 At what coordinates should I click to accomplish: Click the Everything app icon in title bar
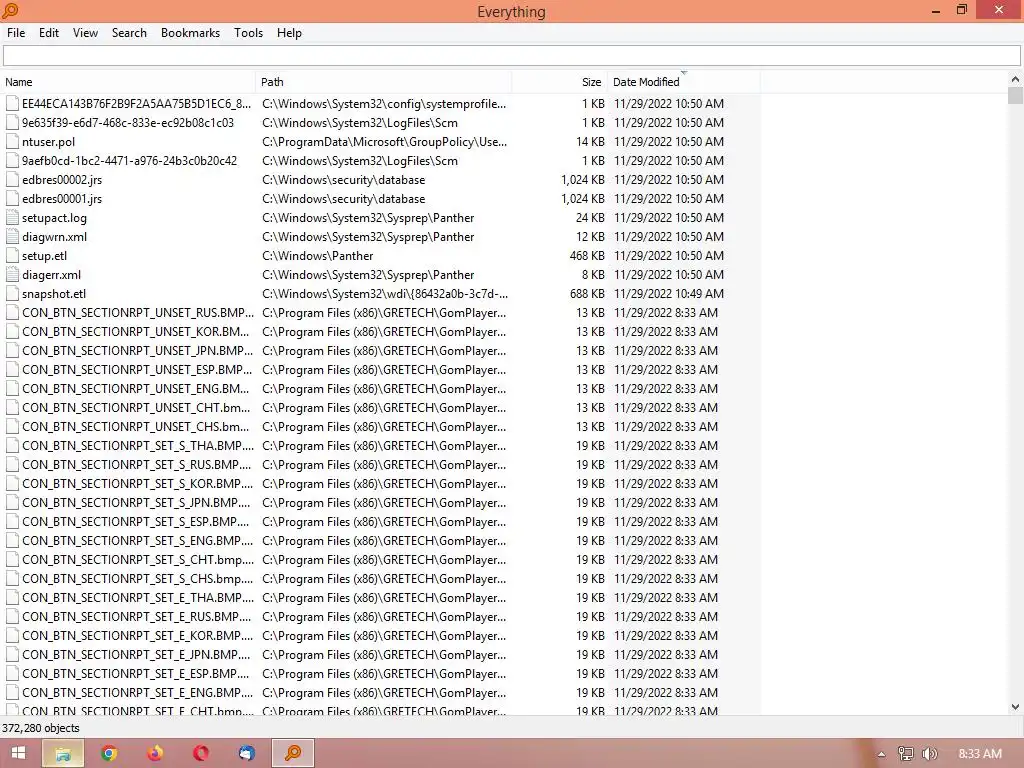coord(10,10)
